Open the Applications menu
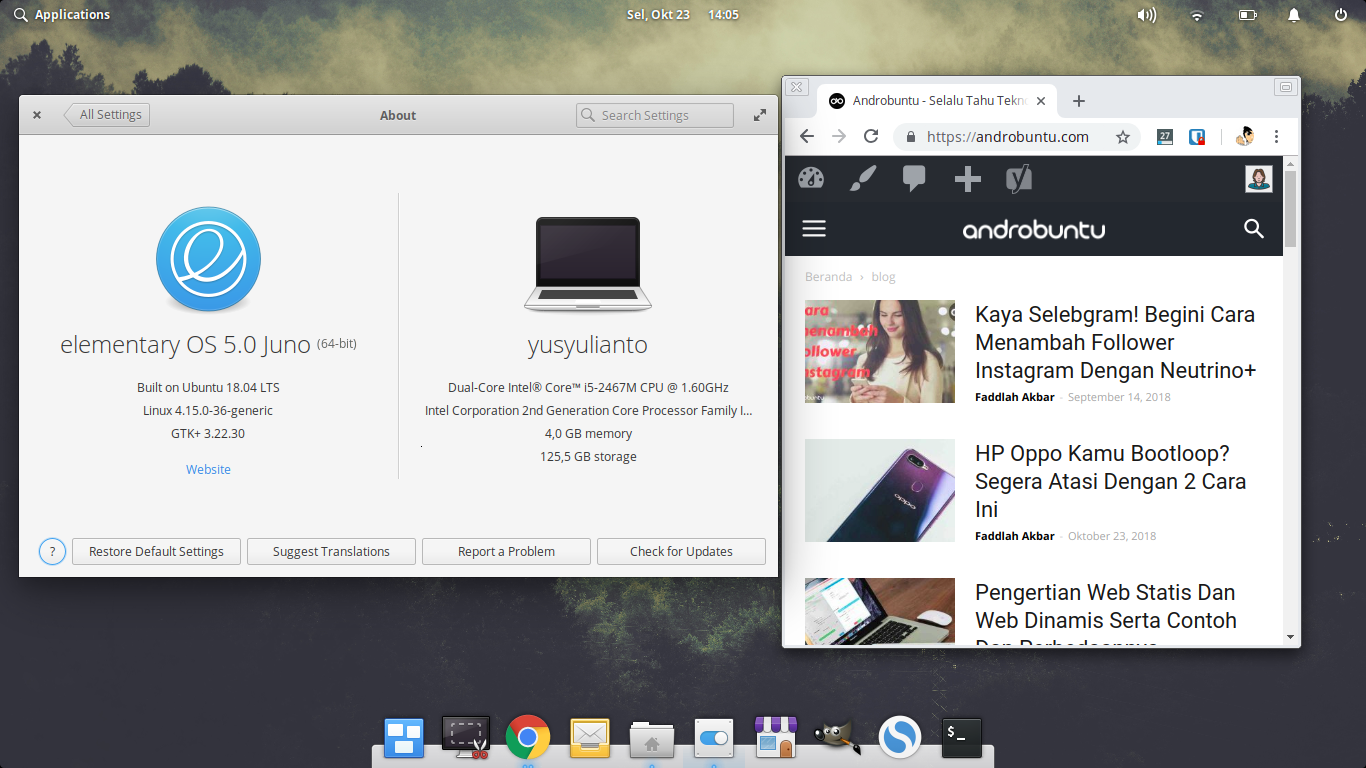 62,14
